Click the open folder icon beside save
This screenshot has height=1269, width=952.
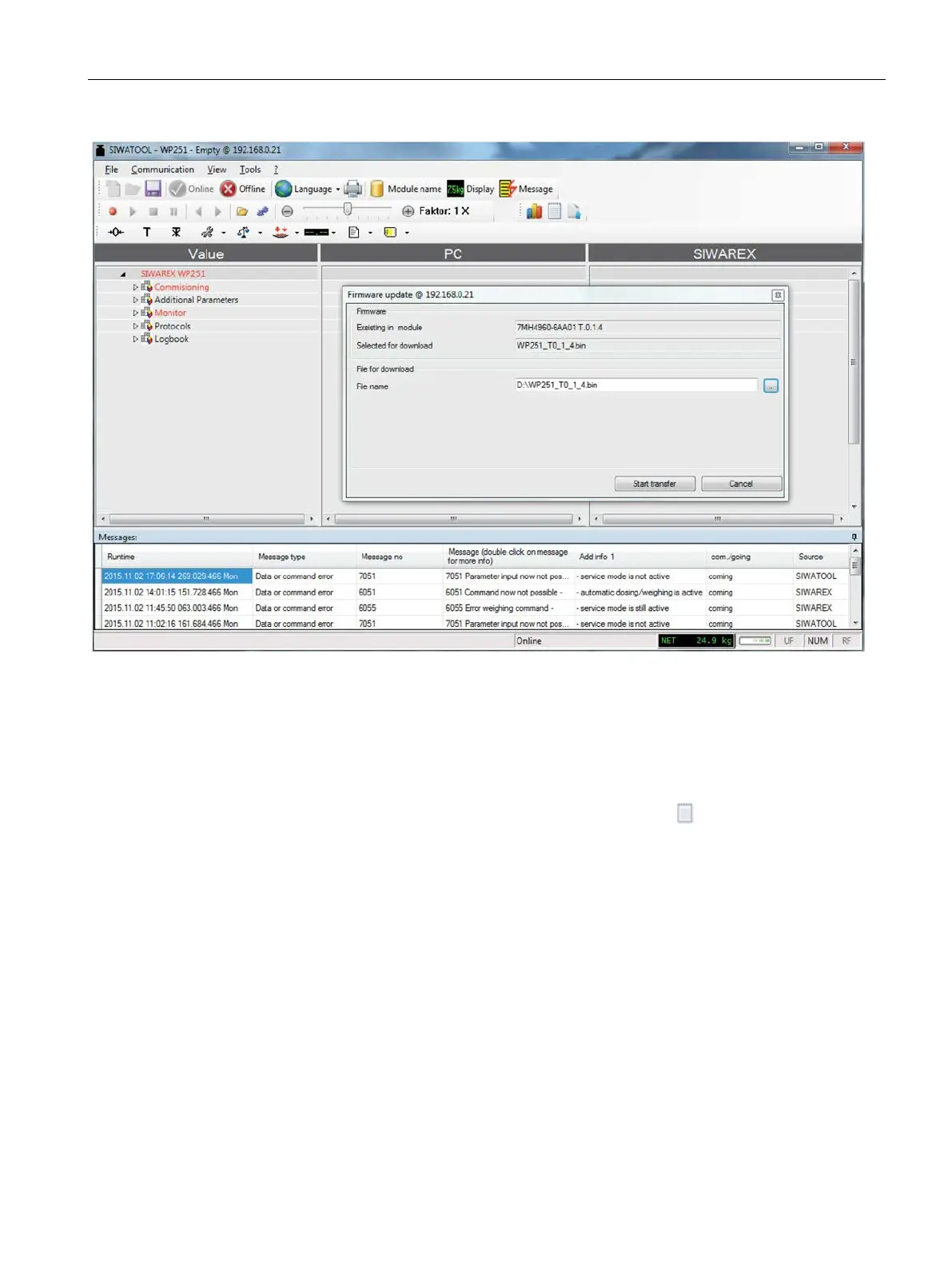click(133, 189)
